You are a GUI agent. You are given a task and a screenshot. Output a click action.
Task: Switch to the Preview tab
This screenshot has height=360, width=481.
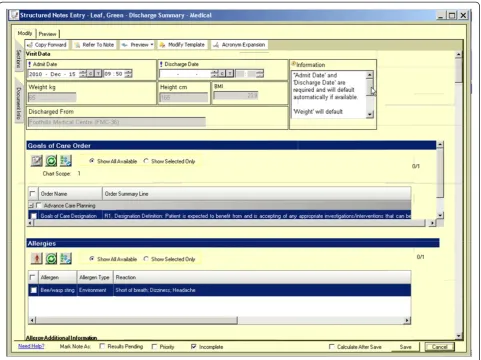coord(47,34)
